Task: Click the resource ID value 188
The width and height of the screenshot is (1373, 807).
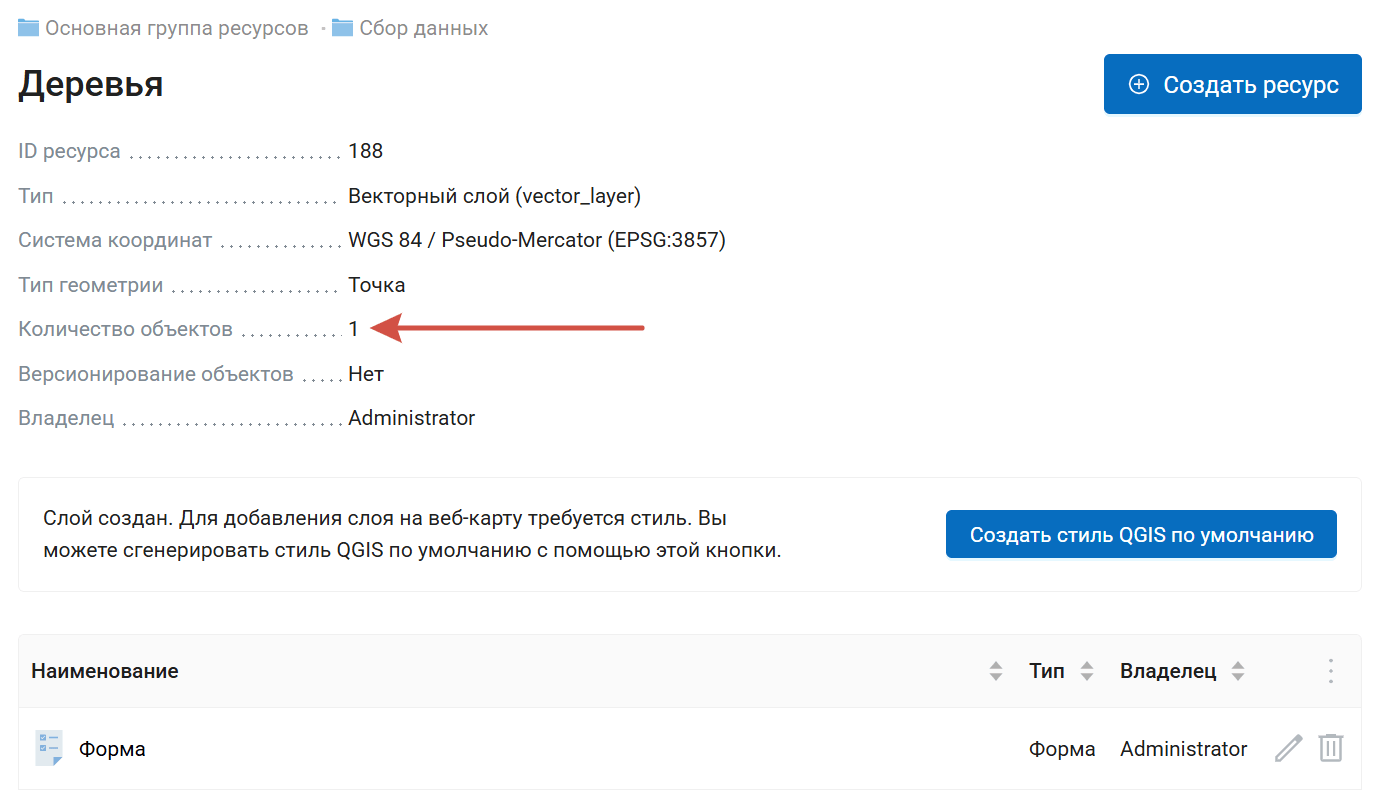Action: pos(365,151)
